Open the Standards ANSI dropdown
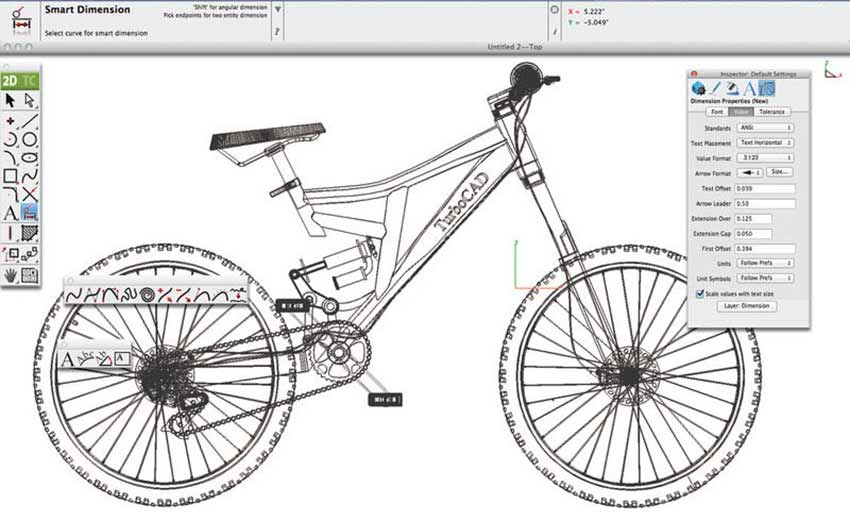Image resolution: width=850 pixels, height=521 pixels. pyautogui.click(x=765, y=128)
